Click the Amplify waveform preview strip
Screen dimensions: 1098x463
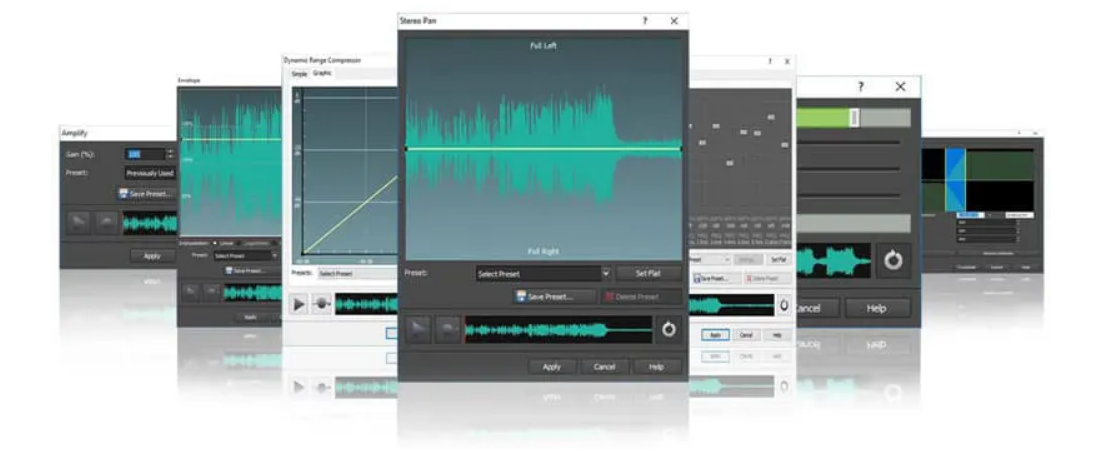(x=150, y=223)
